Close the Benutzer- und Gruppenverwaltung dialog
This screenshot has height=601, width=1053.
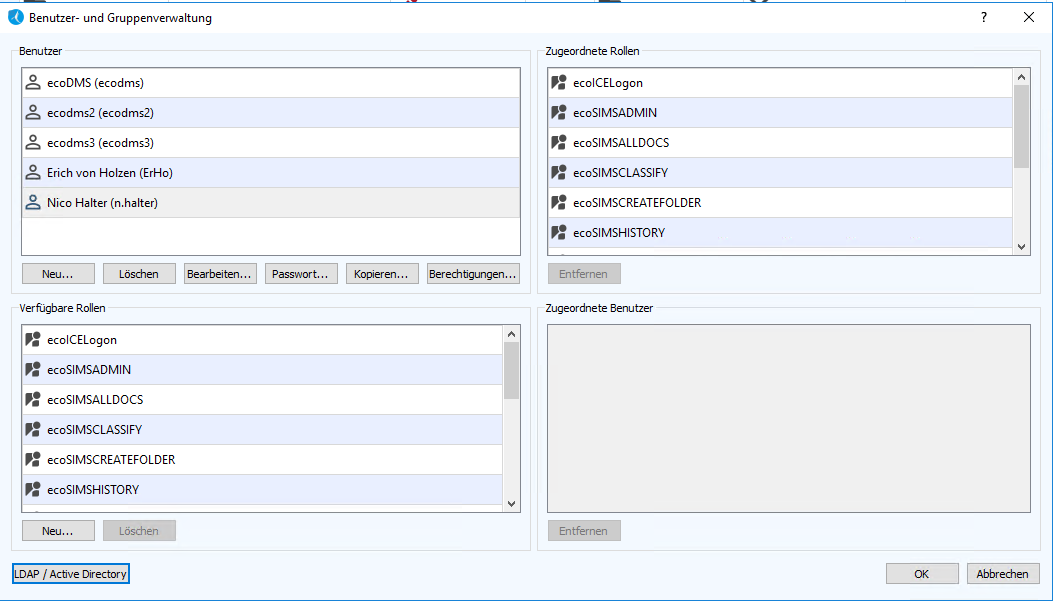click(1029, 17)
